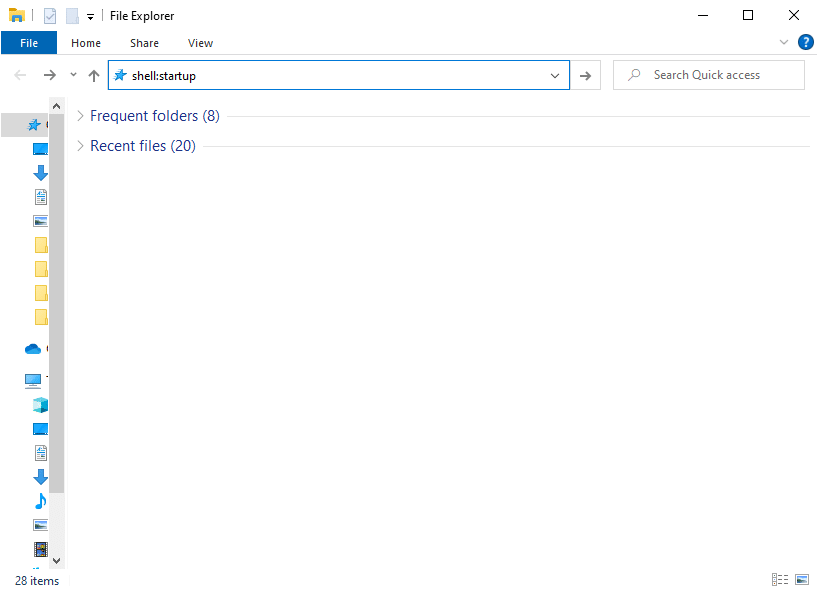This screenshot has height=593, width=818.
Task: Expand the ribbon with the chevron
Action: pos(784,42)
